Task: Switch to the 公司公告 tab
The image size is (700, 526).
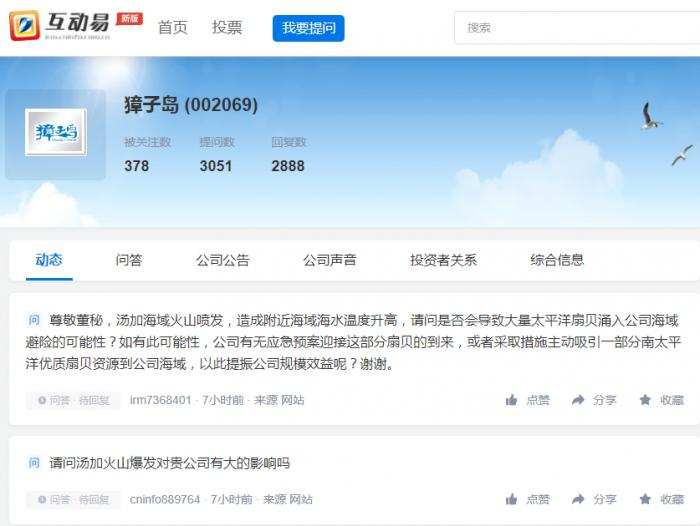Action: click(x=222, y=260)
